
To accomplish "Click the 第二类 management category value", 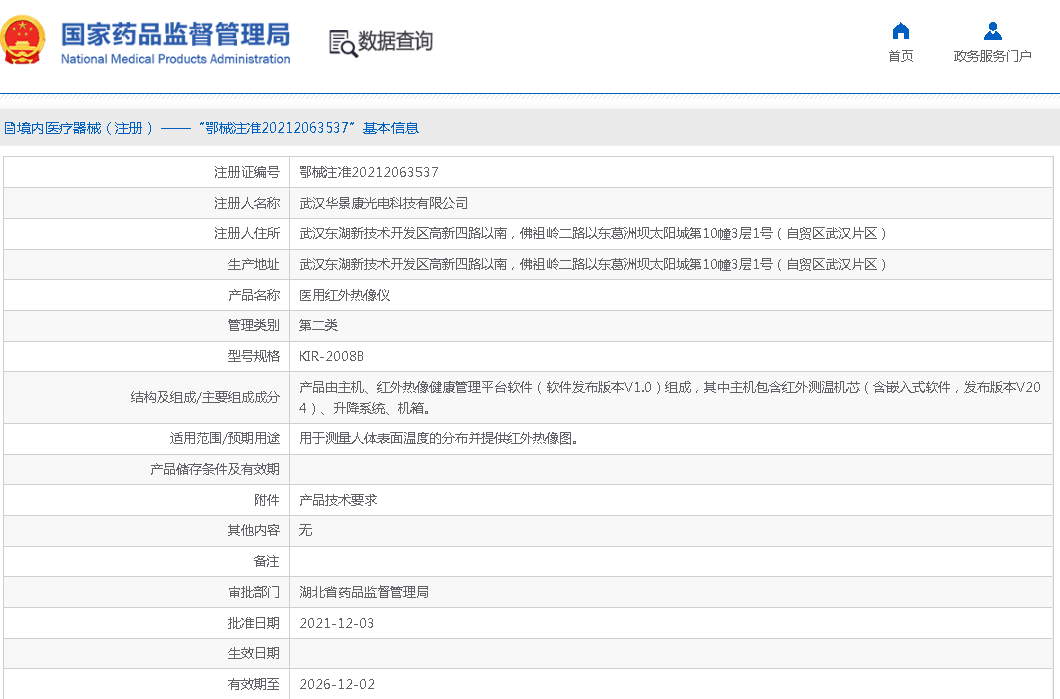I will (x=318, y=325).
